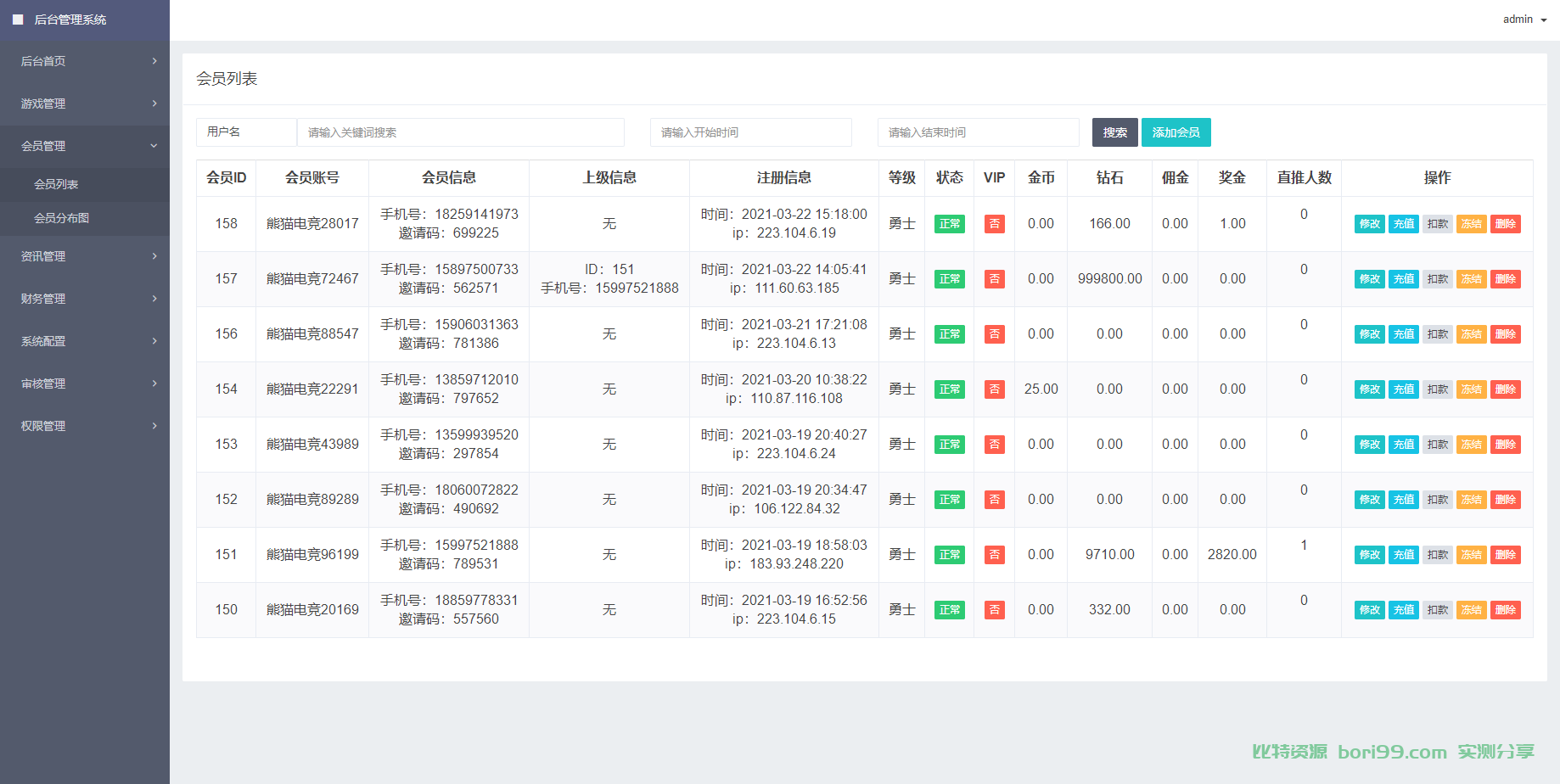Click the 否 VIP badge for ID 153

(x=995, y=445)
